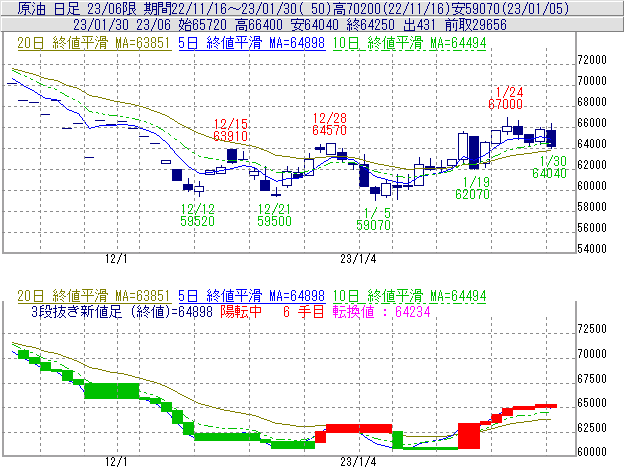Image resolution: width=624 pixels, height=475 pixels.
Task: Click the 終64250 closing price value
Action: (370, 25)
